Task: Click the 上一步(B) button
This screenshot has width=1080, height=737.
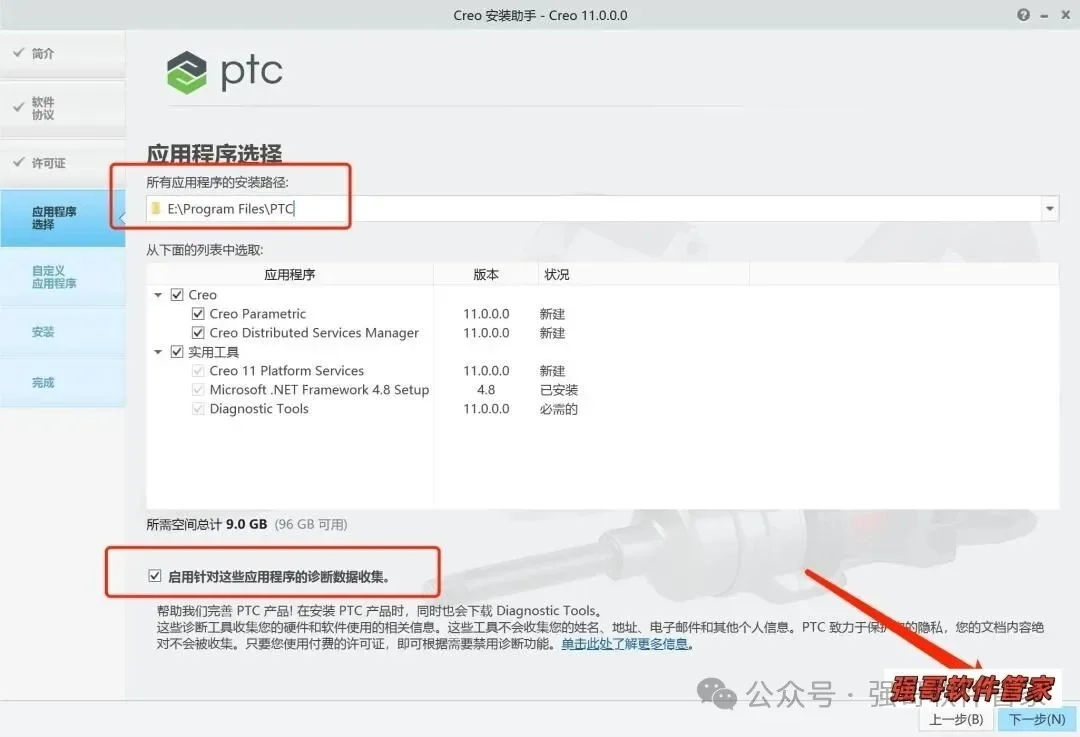Action: pos(956,720)
